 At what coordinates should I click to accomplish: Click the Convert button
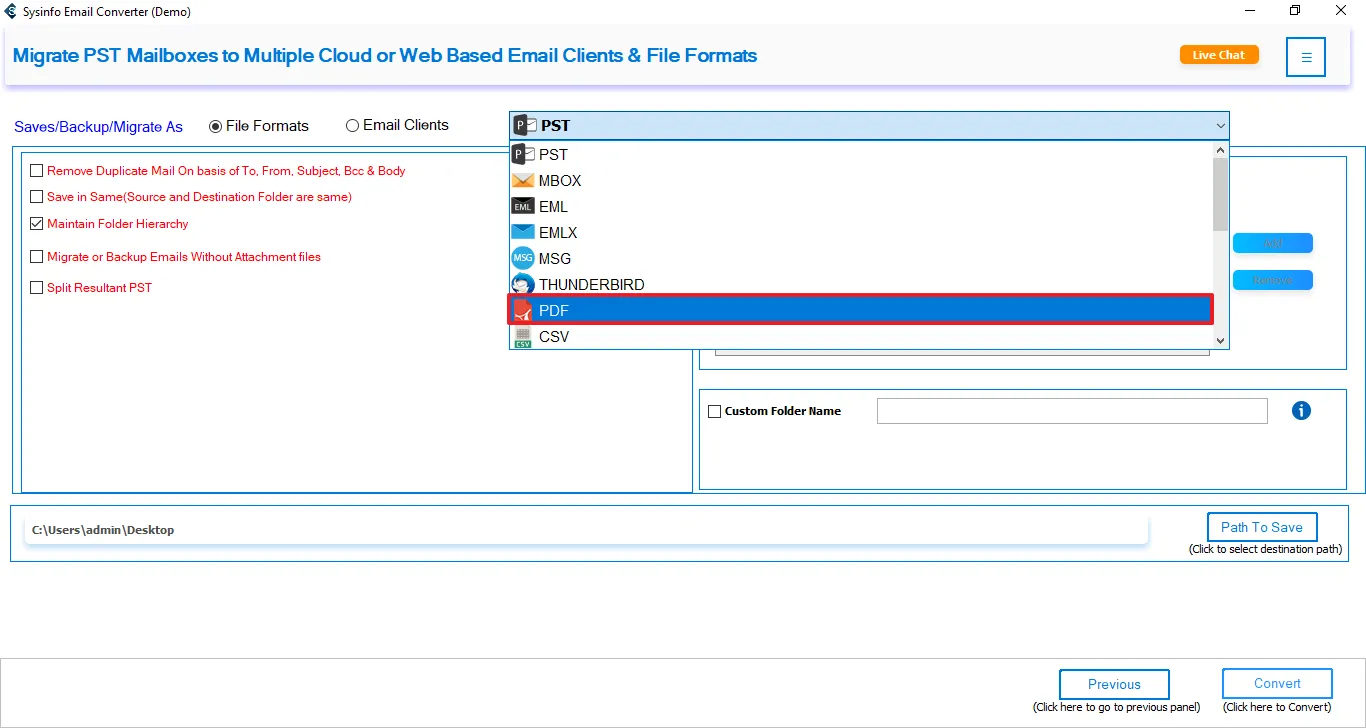pyautogui.click(x=1277, y=684)
